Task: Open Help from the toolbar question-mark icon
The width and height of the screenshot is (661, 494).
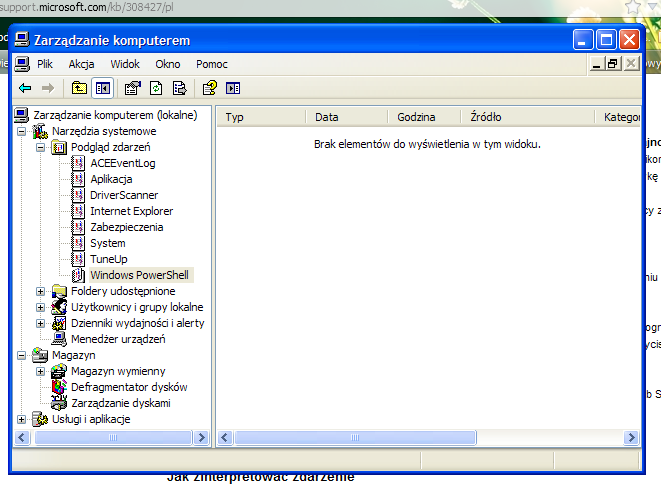Action: [210, 88]
